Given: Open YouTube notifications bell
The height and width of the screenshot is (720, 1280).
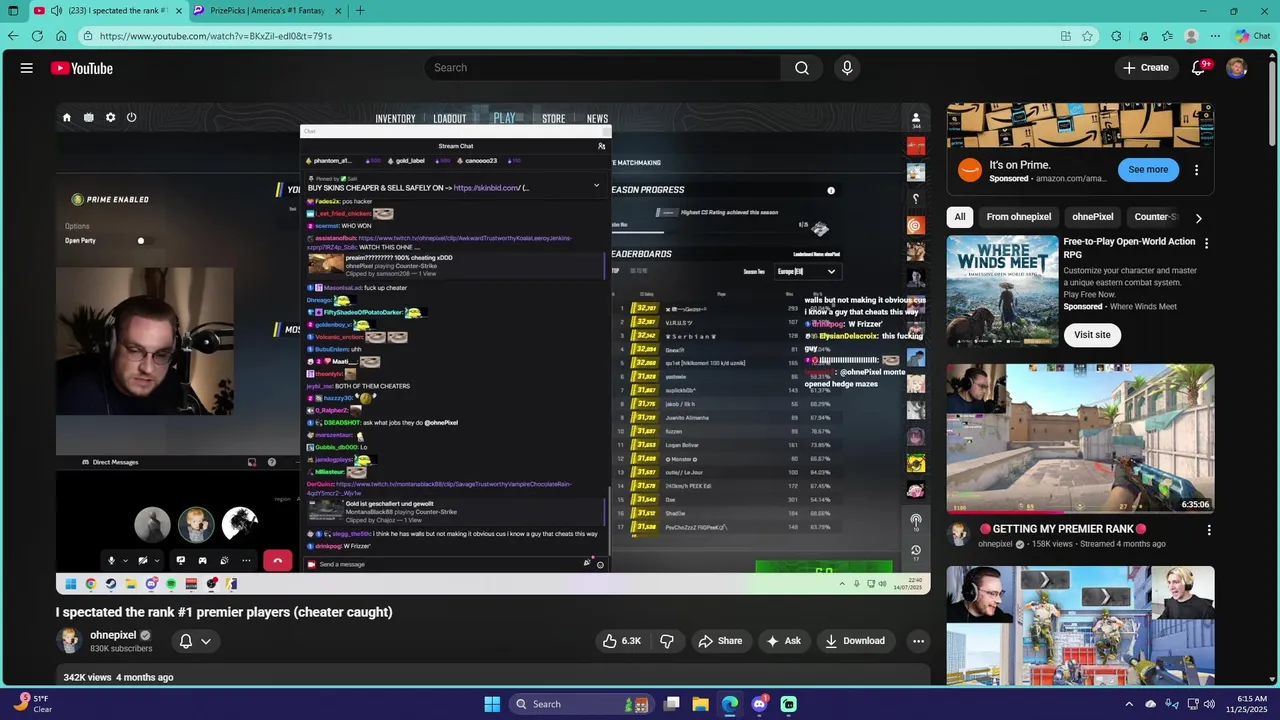Looking at the screenshot, I should click(1198, 68).
